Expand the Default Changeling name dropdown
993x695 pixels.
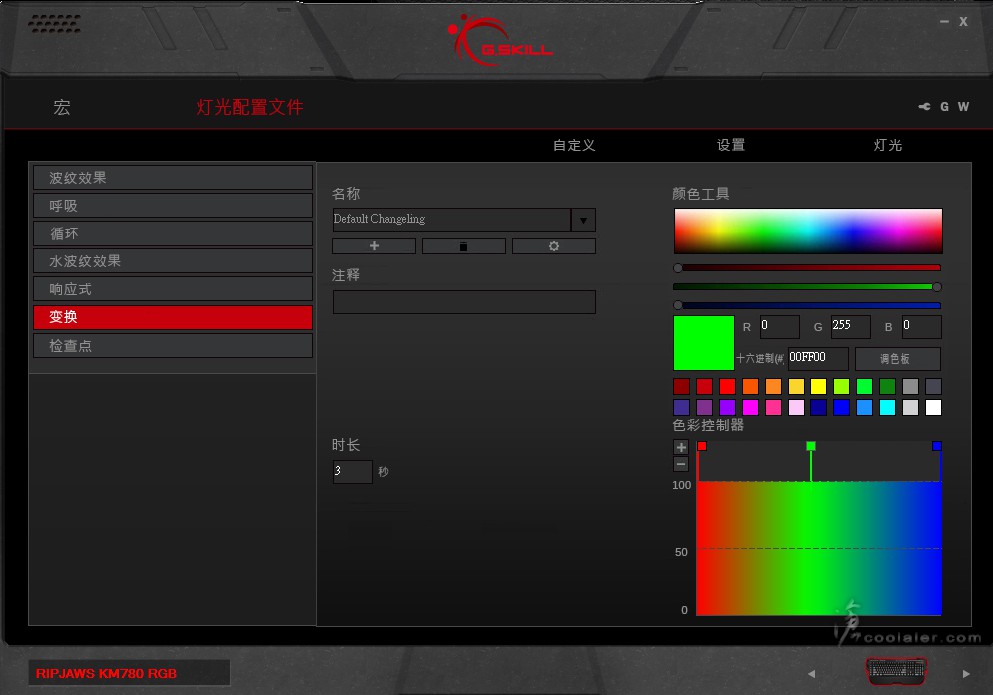583,220
